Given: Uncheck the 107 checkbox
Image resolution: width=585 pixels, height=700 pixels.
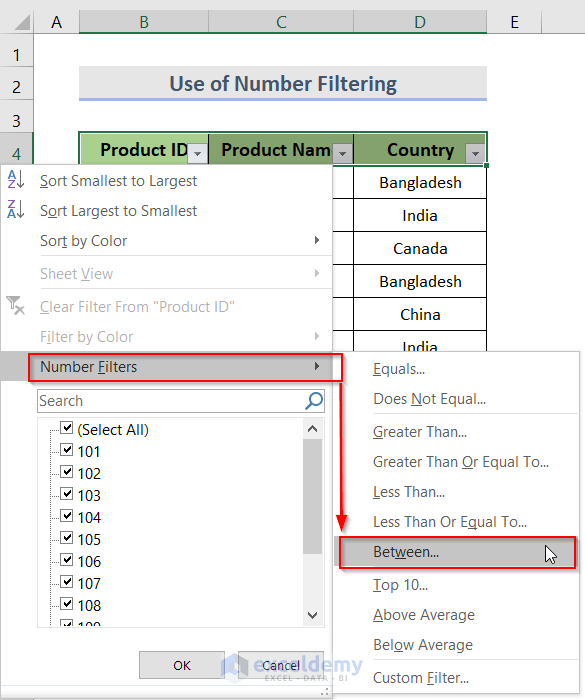Looking at the screenshot, I should coord(67,582).
